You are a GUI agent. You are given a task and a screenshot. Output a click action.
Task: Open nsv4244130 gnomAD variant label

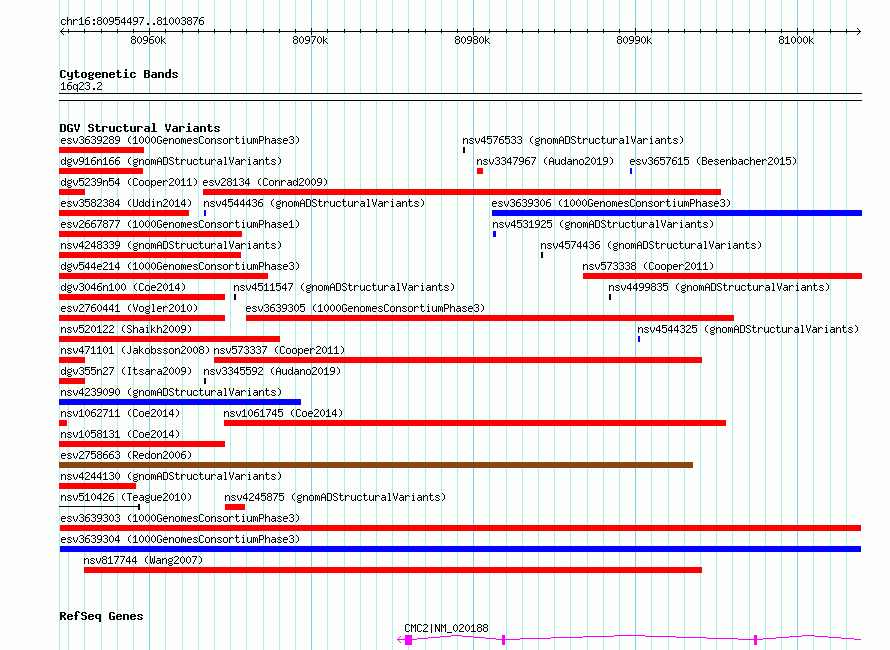coord(171,476)
